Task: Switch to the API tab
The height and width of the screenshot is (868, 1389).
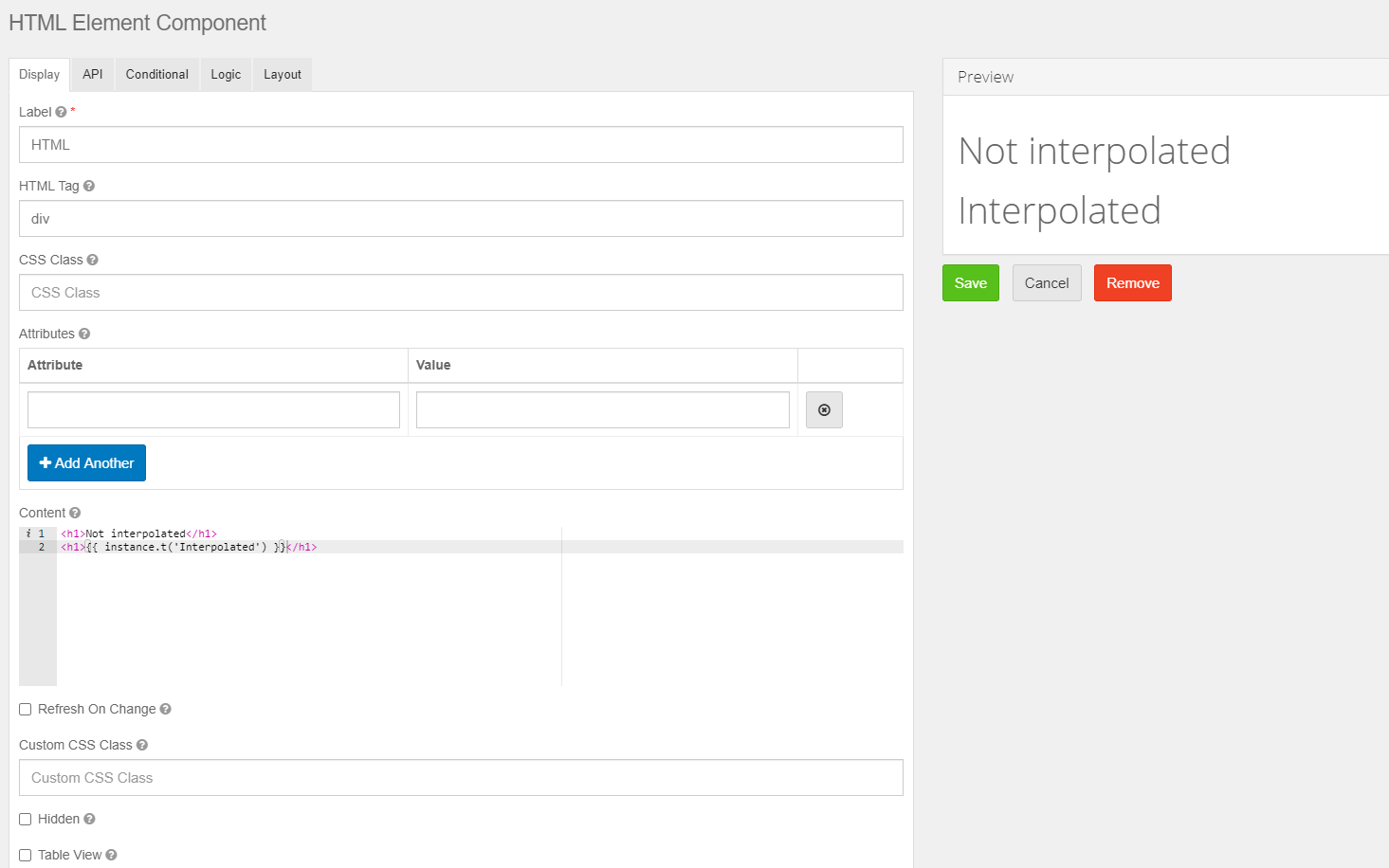Action: tap(92, 74)
